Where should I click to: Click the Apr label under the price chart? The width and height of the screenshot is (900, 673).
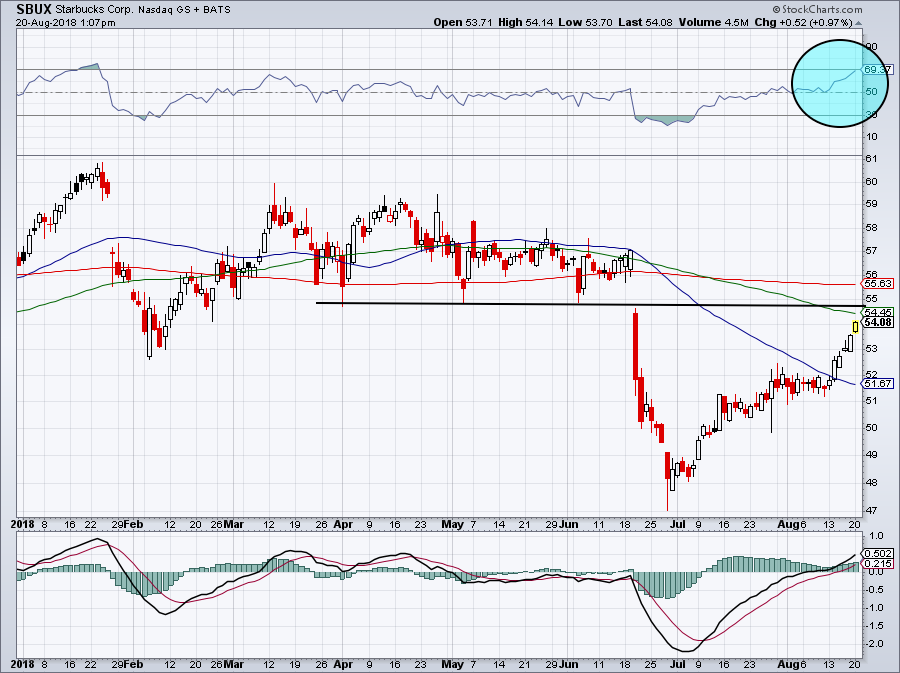343,524
